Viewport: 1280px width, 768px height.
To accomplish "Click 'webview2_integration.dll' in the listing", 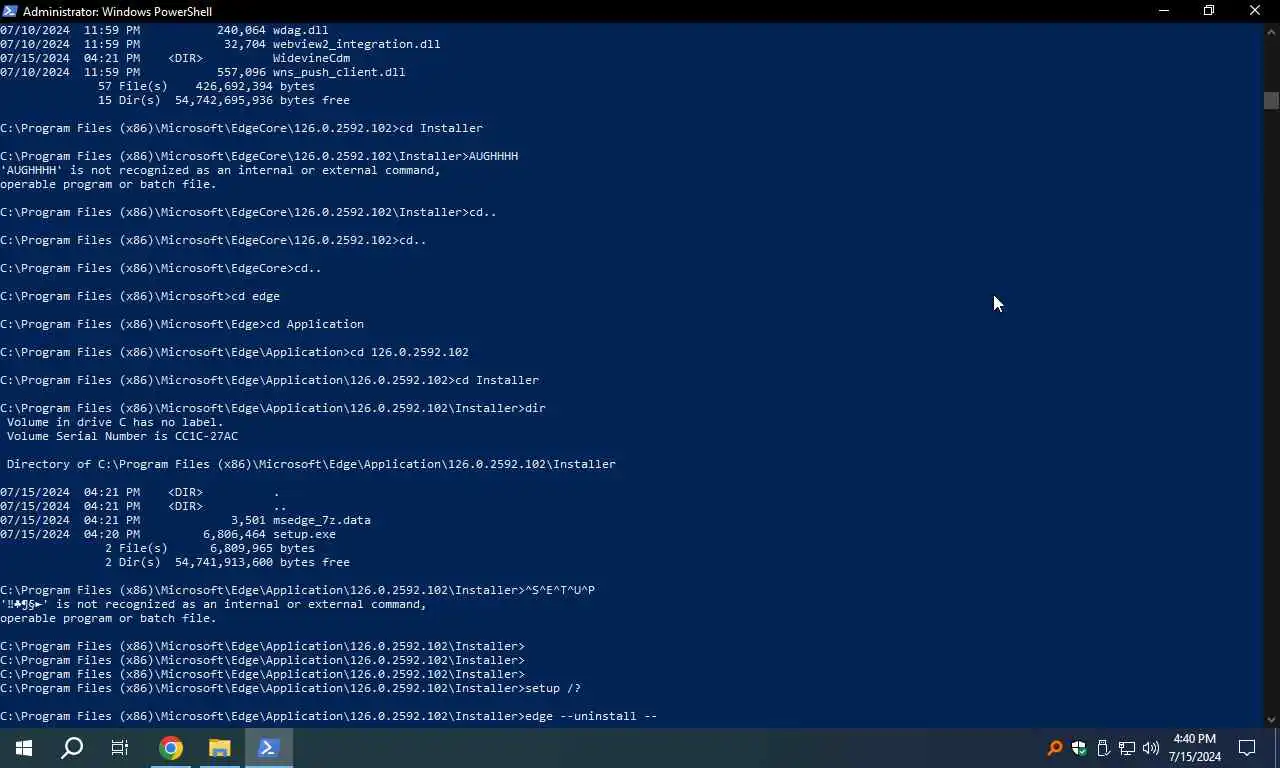I will pos(356,44).
